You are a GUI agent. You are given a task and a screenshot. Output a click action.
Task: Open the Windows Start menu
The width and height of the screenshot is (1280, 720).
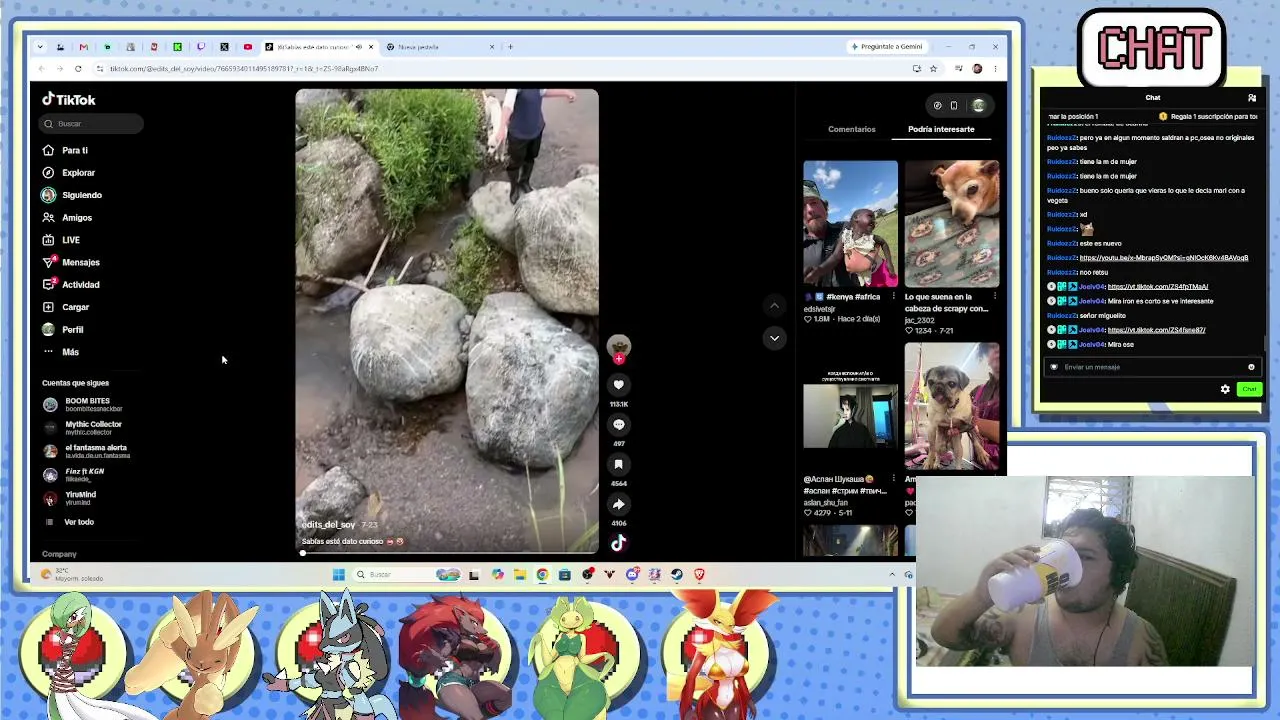coord(339,574)
